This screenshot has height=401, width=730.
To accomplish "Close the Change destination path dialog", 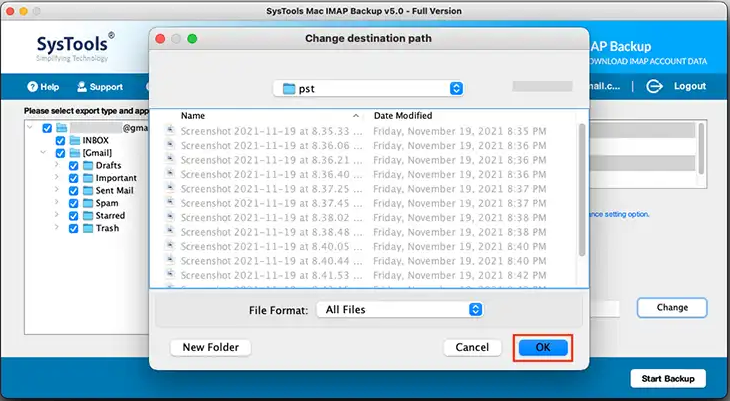I will 160,39.
